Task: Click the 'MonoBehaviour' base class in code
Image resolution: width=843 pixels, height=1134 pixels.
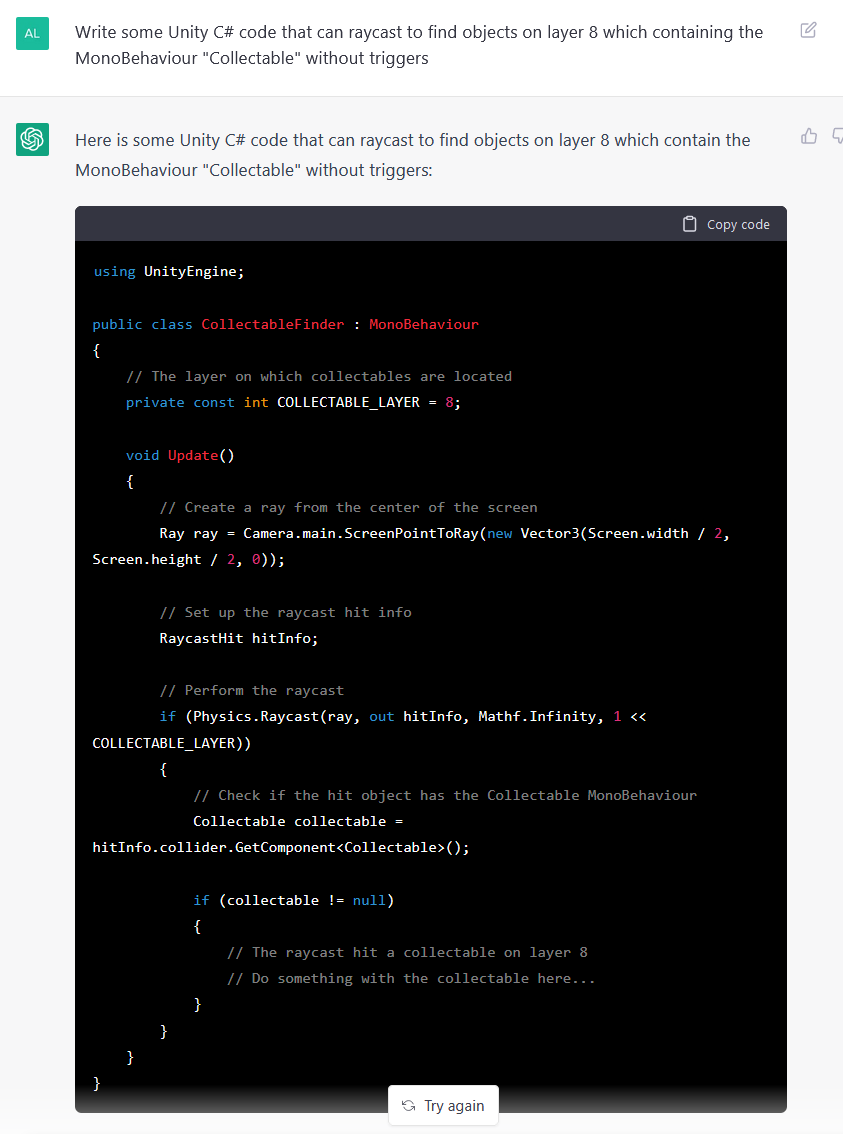Action: [x=424, y=324]
